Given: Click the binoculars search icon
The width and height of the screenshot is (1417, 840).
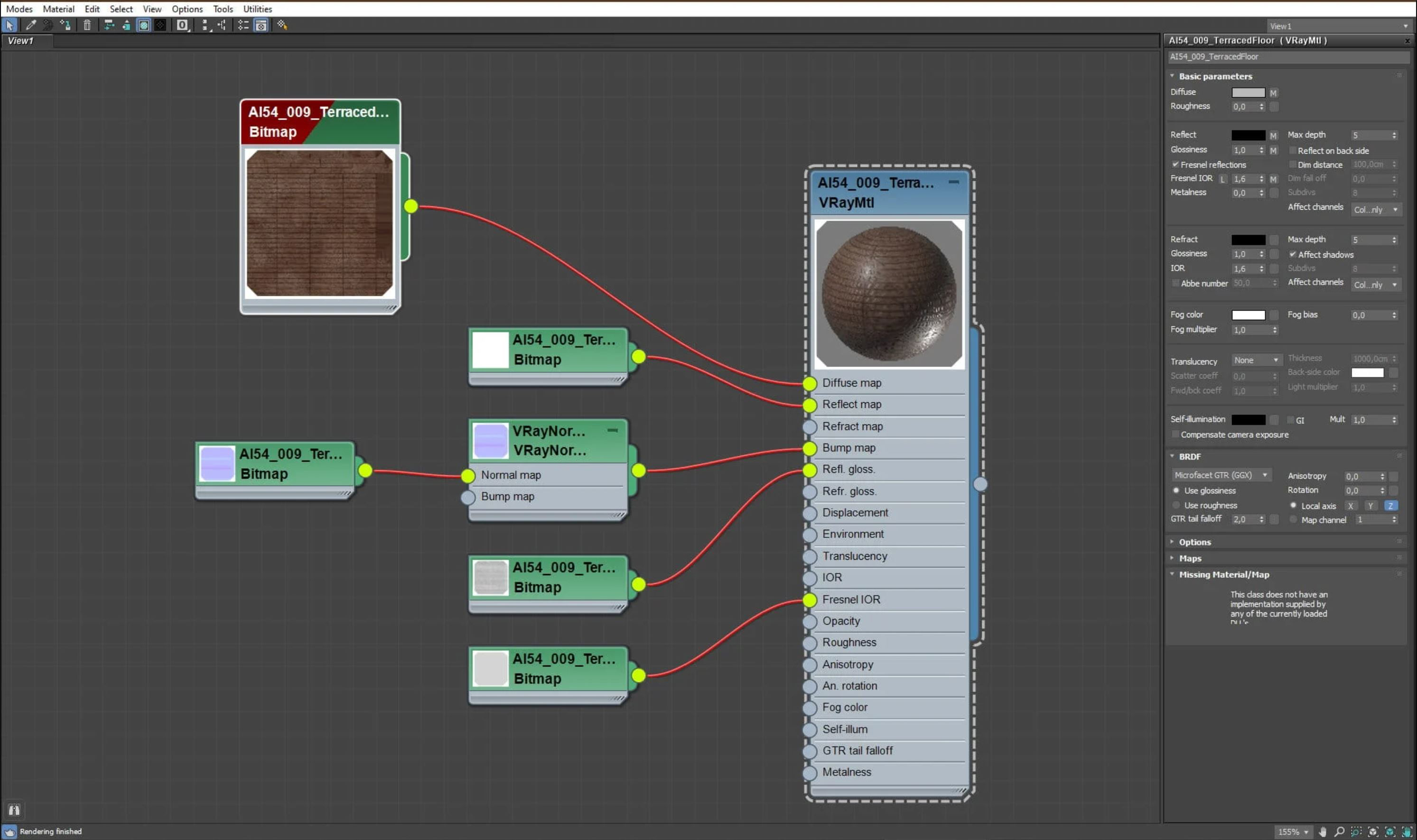Looking at the screenshot, I should (x=14, y=810).
